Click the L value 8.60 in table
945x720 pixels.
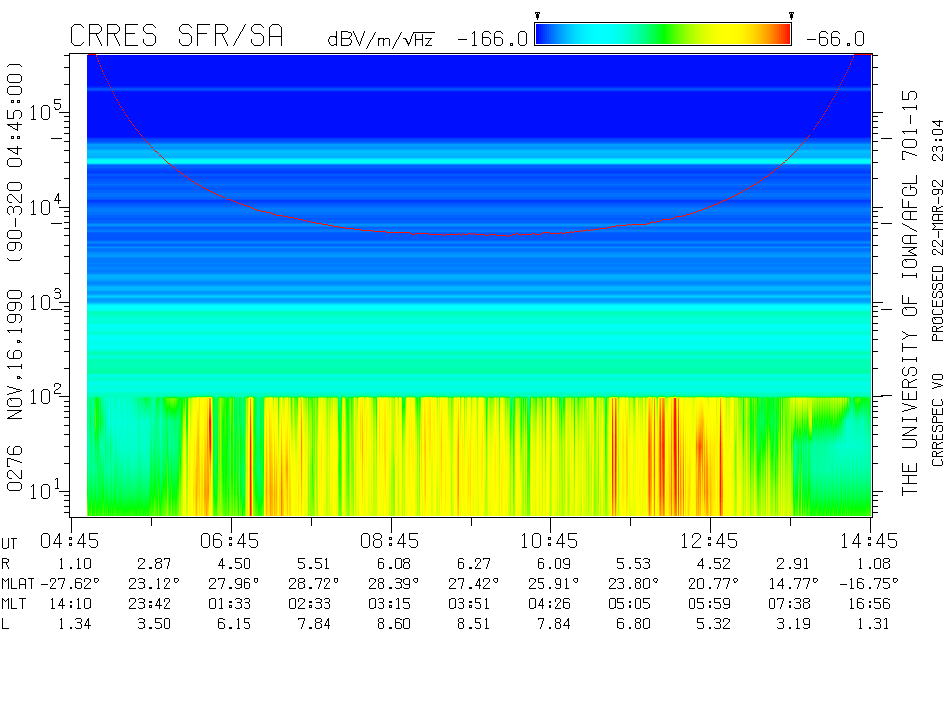[391, 625]
